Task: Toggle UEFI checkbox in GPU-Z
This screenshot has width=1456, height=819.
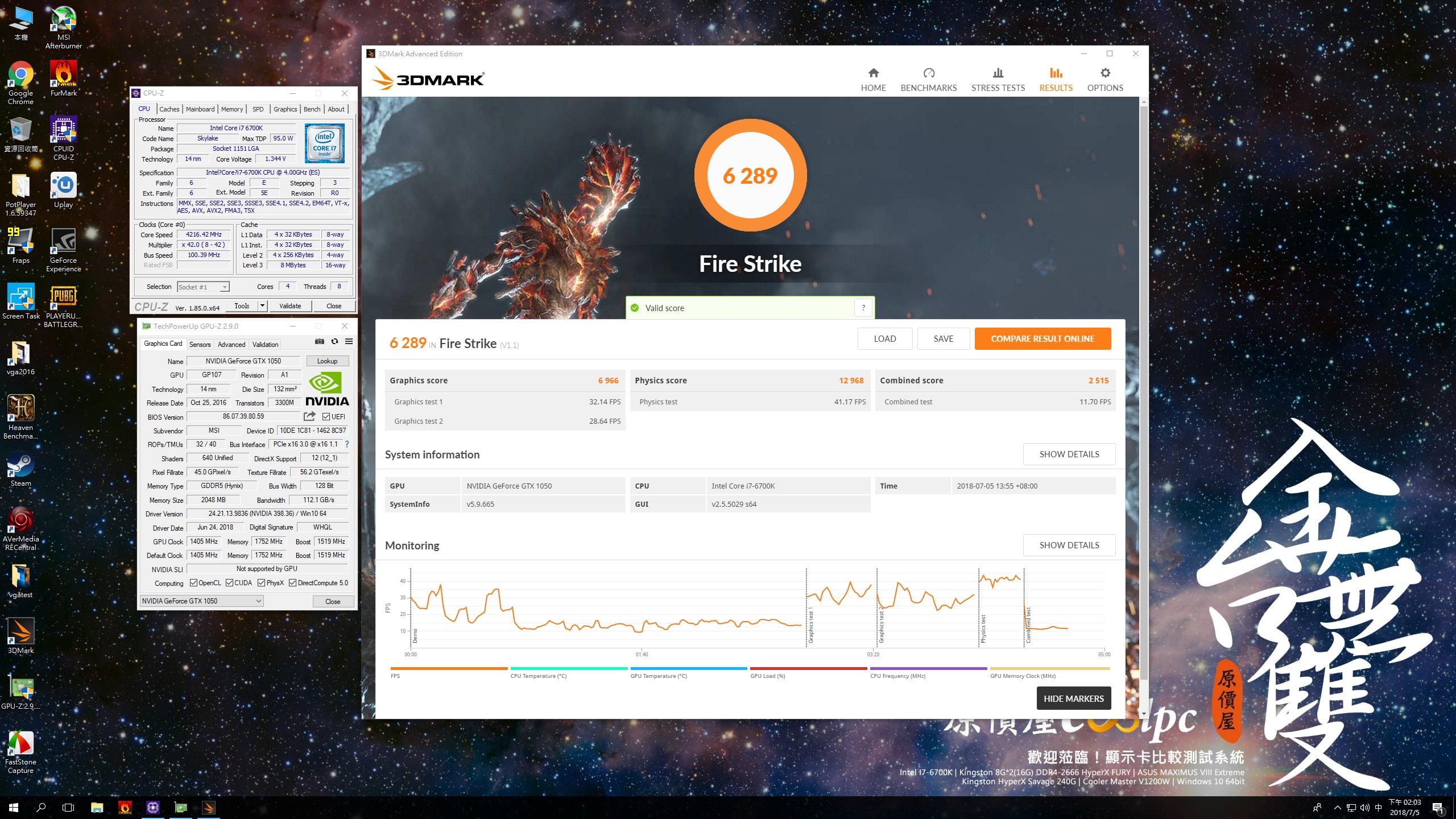Action: pyautogui.click(x=326, y=417)
